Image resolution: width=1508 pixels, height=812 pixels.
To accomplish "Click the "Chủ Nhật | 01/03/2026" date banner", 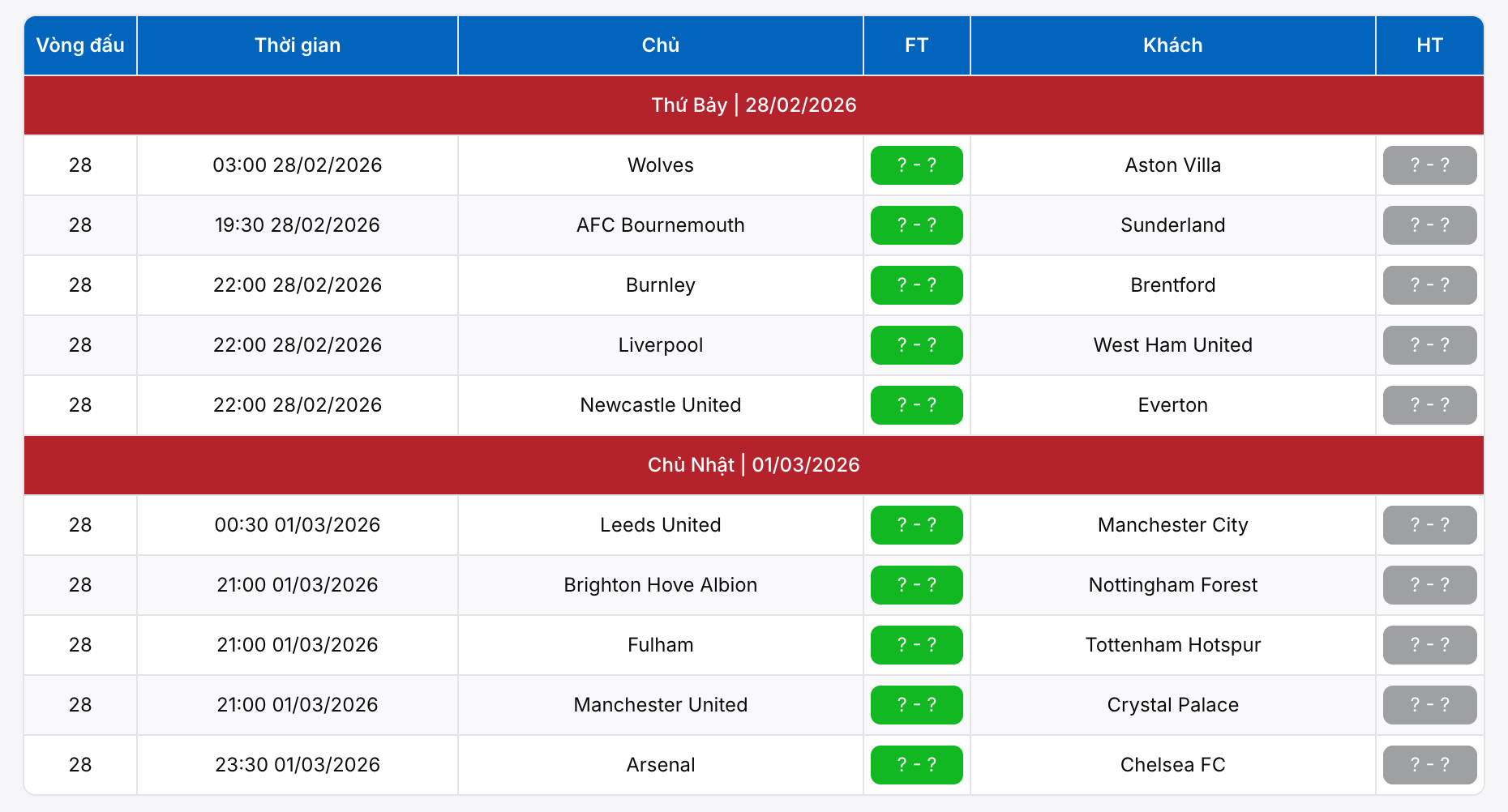I will 753,465.
